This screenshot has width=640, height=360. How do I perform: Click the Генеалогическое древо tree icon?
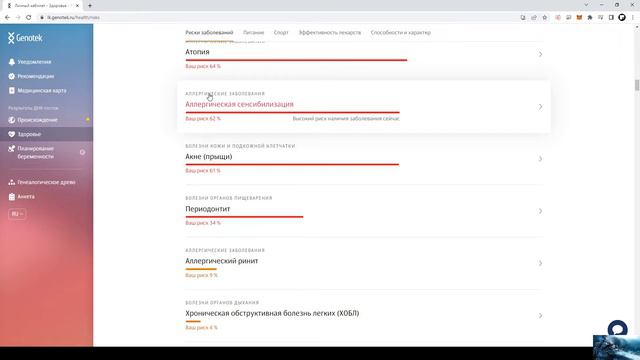11,182
